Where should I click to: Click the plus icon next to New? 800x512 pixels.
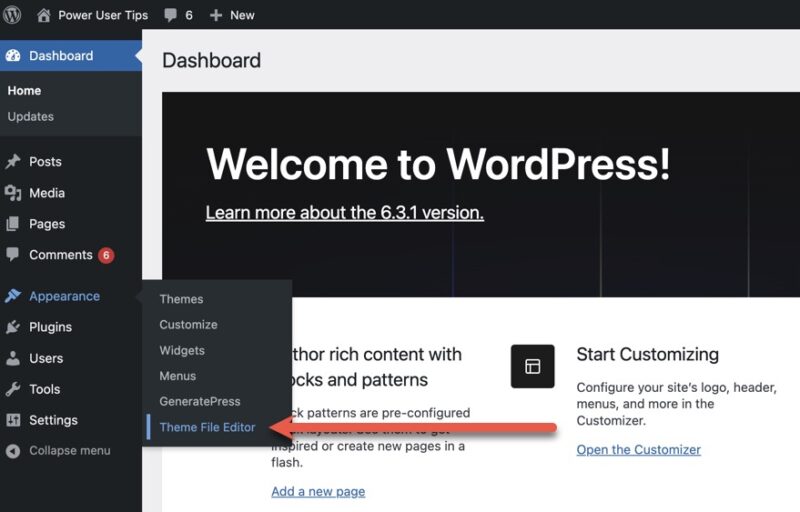tap(216, 15)
